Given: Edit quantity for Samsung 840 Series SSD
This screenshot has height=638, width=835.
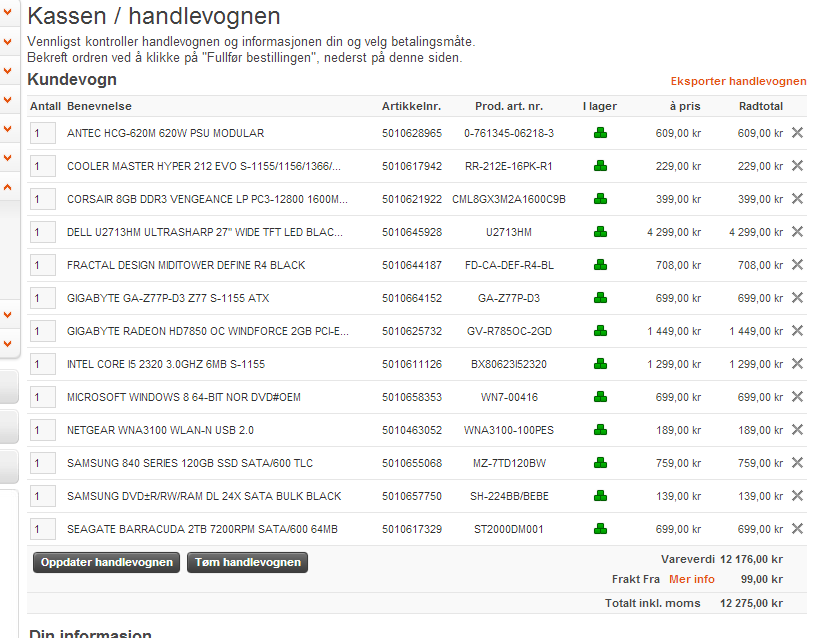Looking at the screenshot, I should pyautogui.click(x=43, y=463).
